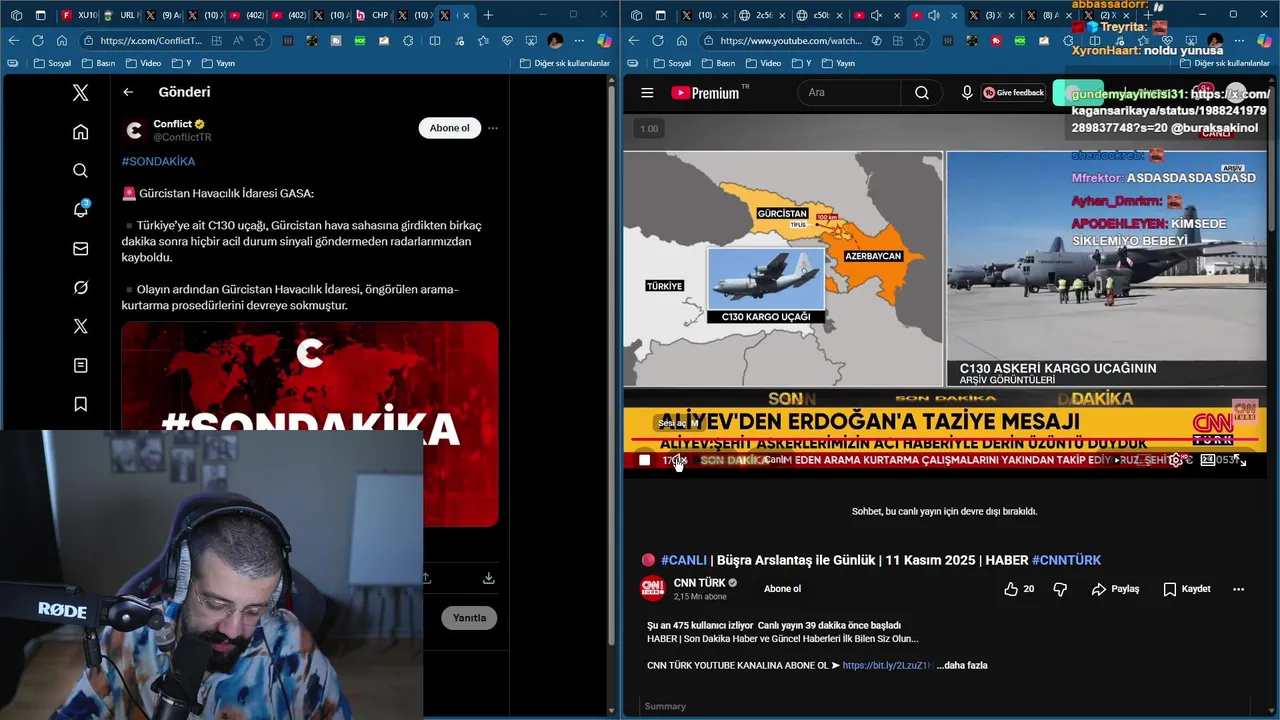The width and height of the screenshot is (1280, 720).
Task: Open more actions next to Kaydet
Action: pos(1239,589)
